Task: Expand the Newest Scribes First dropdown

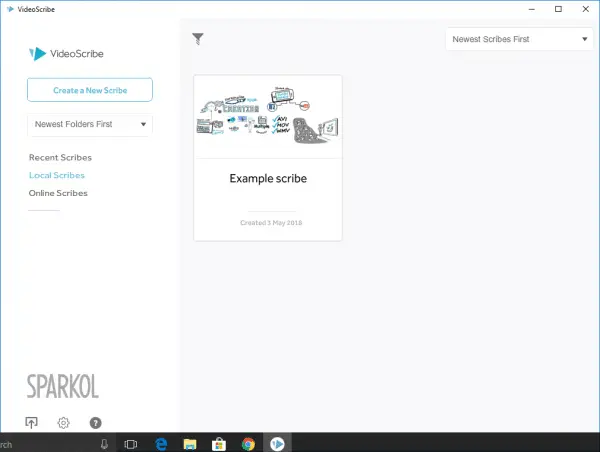Action: [519, 39]
